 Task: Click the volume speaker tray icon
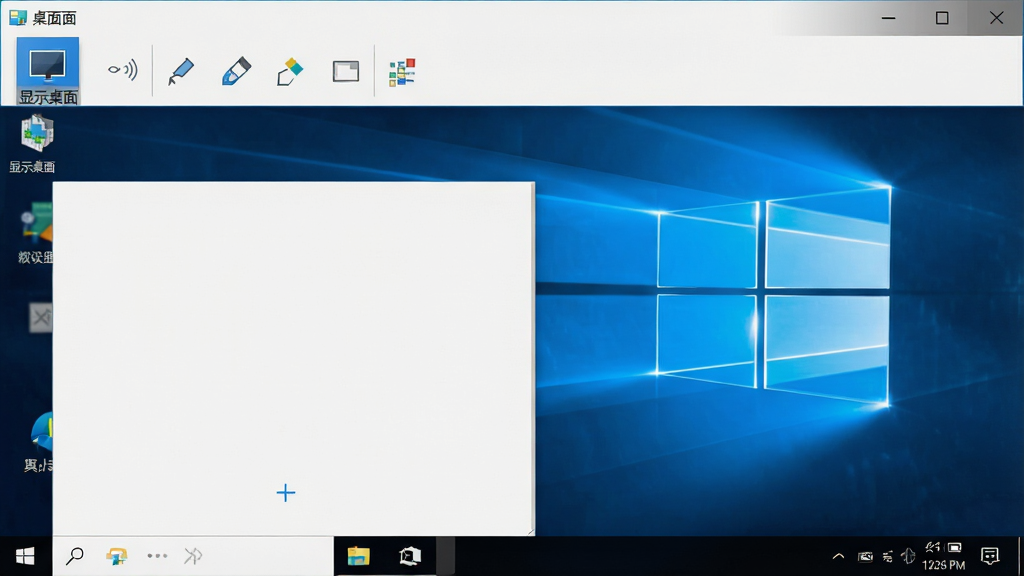click(908, 556)
